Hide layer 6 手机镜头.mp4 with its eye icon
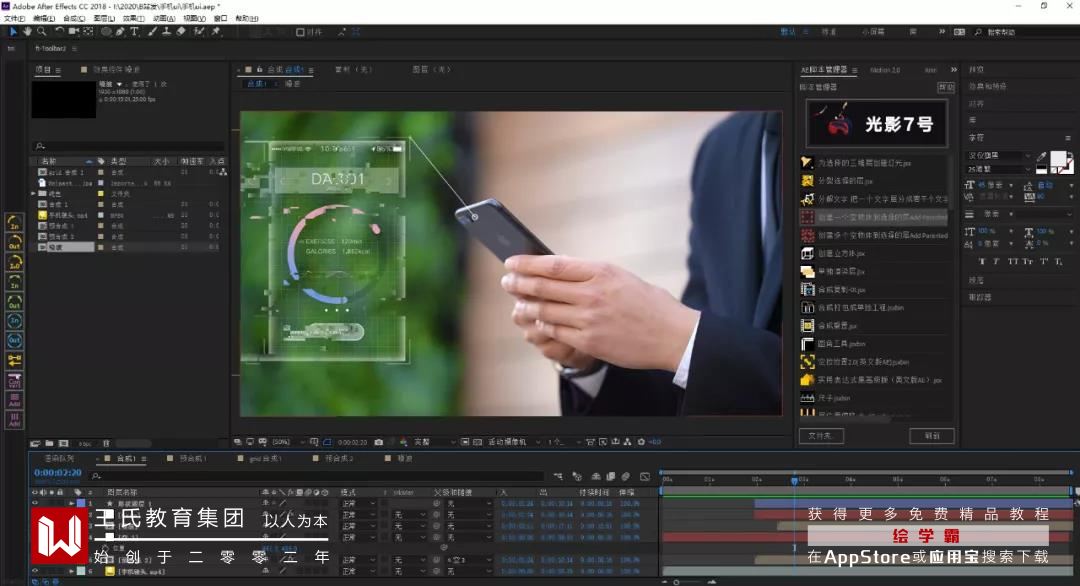Image resolution: width=1080 pixels, height=586 pixels. pos(35,571)
